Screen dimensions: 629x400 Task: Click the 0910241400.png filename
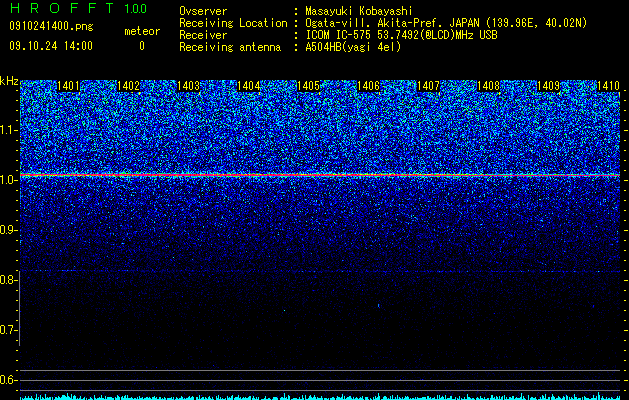pyautogui.click(x=51, y=27)
